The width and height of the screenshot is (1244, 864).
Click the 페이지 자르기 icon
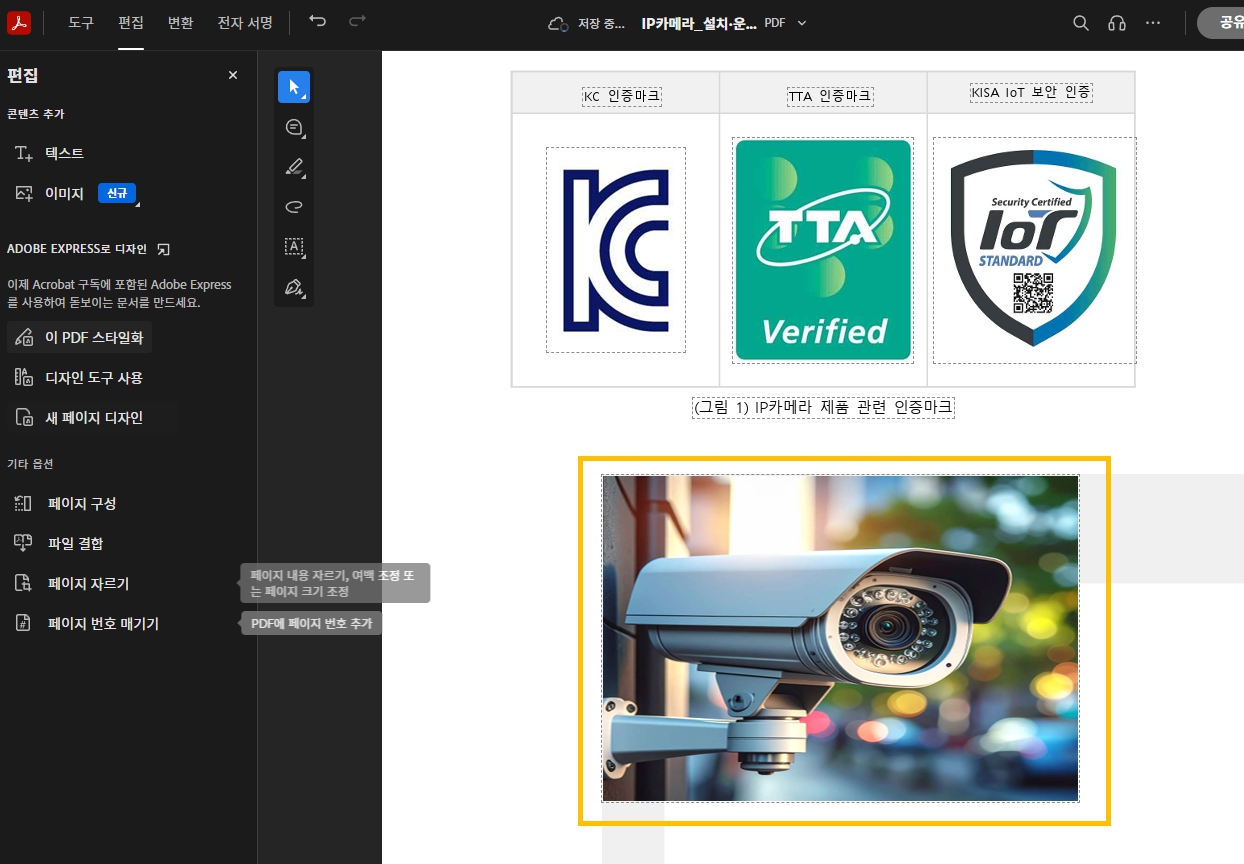coord(24,583)
